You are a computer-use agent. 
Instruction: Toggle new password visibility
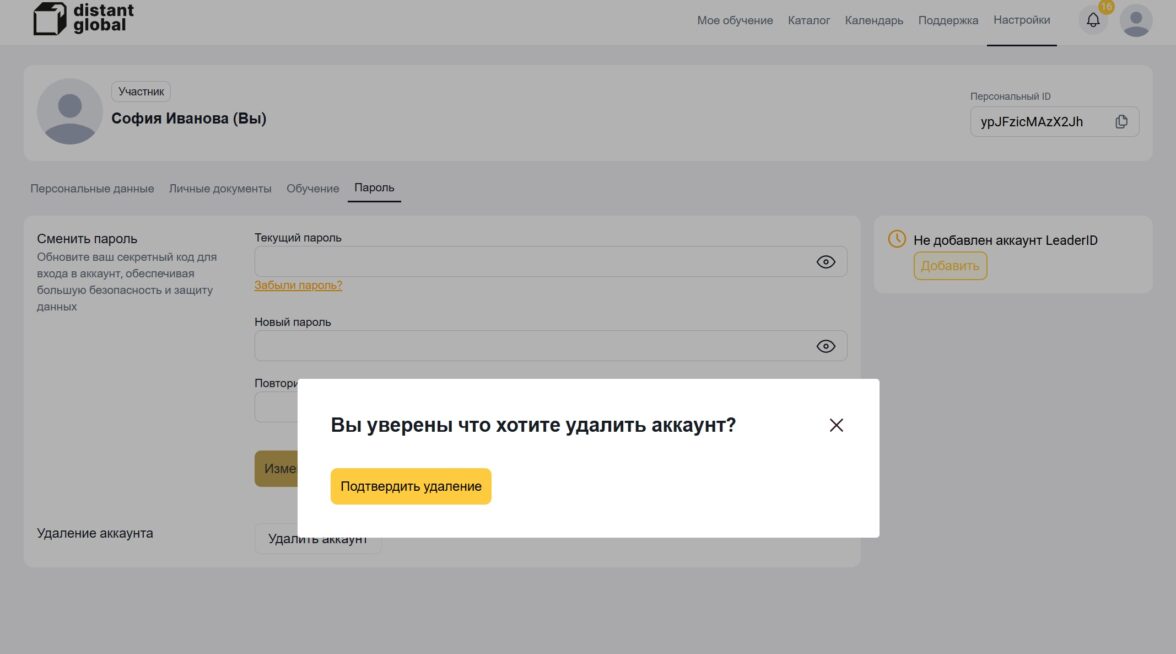825,346
